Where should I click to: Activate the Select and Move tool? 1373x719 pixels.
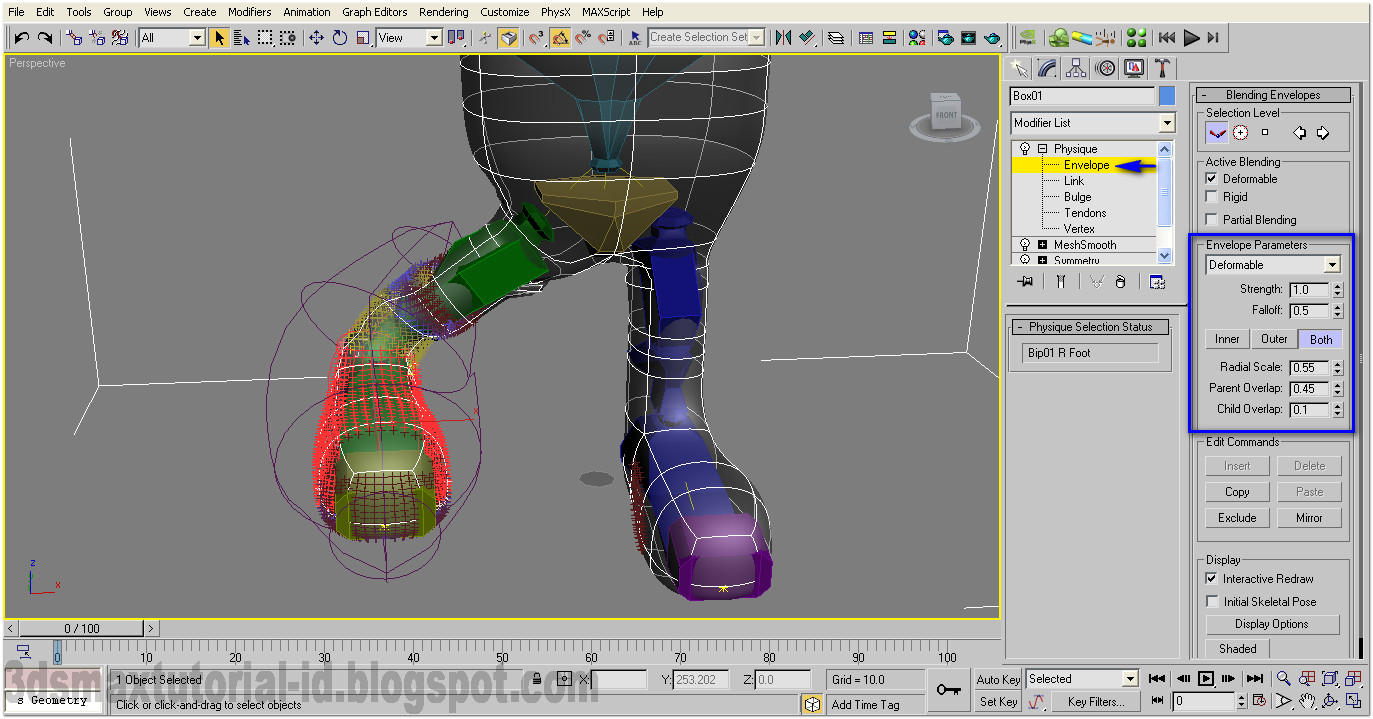(318, 37)
